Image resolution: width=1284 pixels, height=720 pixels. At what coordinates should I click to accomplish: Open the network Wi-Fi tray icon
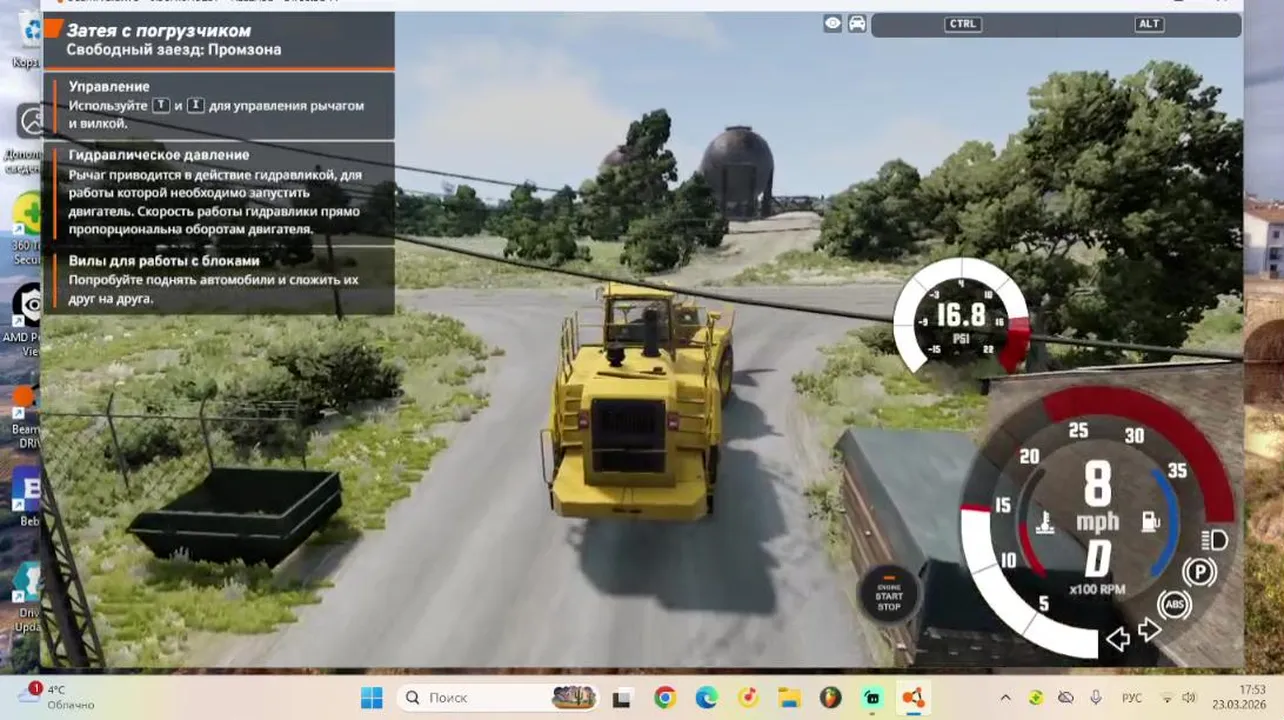click(1166, 697)
